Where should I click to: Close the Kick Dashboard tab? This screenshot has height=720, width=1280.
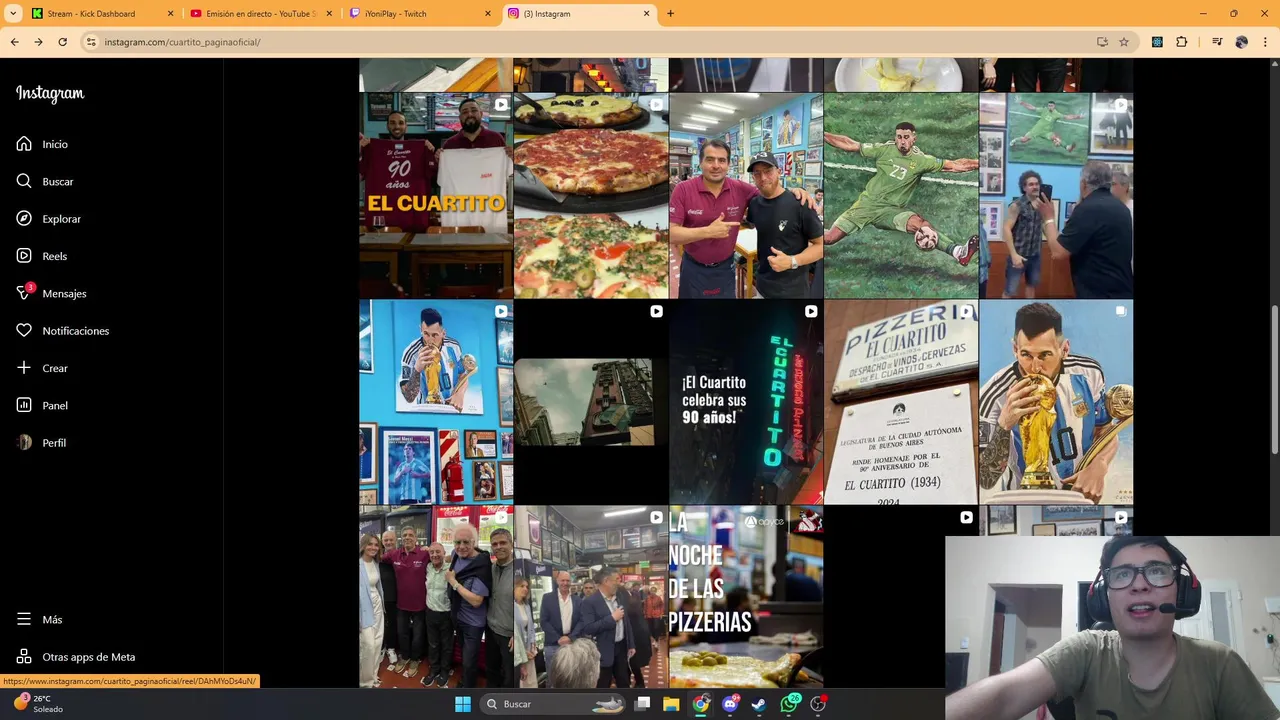point(170,14)
